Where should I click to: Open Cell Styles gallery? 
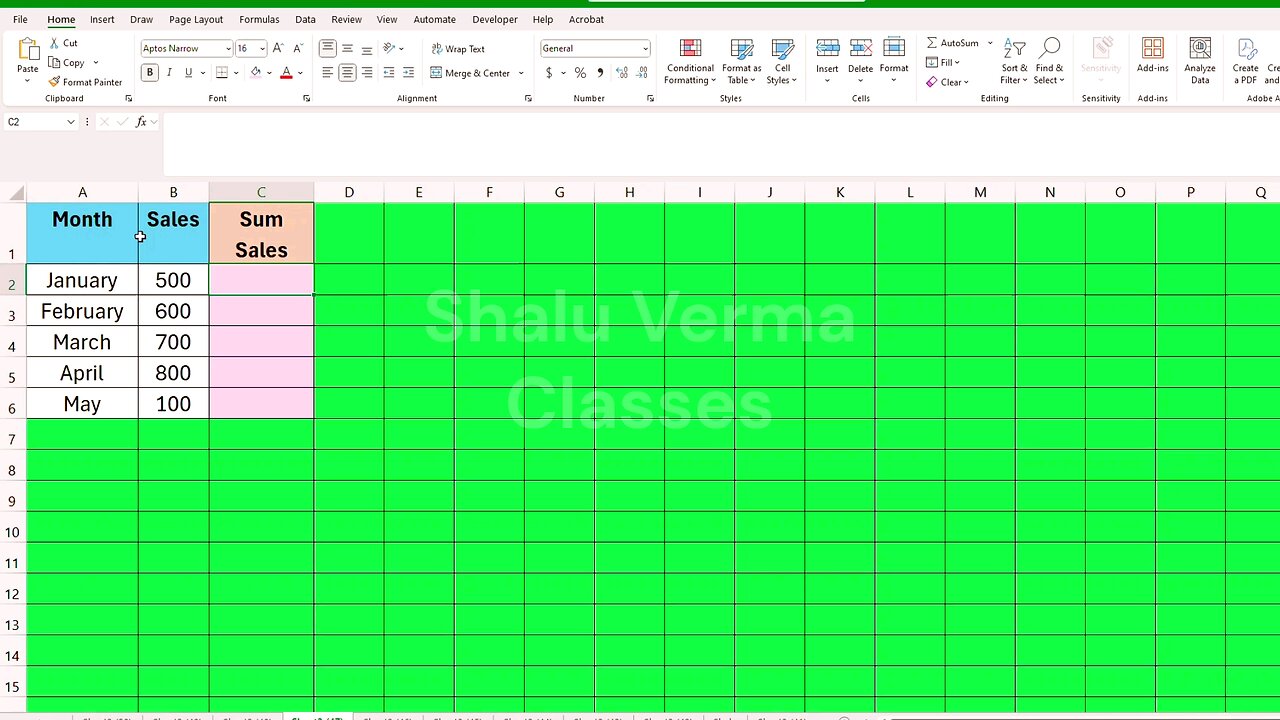(x=782, y=62)
